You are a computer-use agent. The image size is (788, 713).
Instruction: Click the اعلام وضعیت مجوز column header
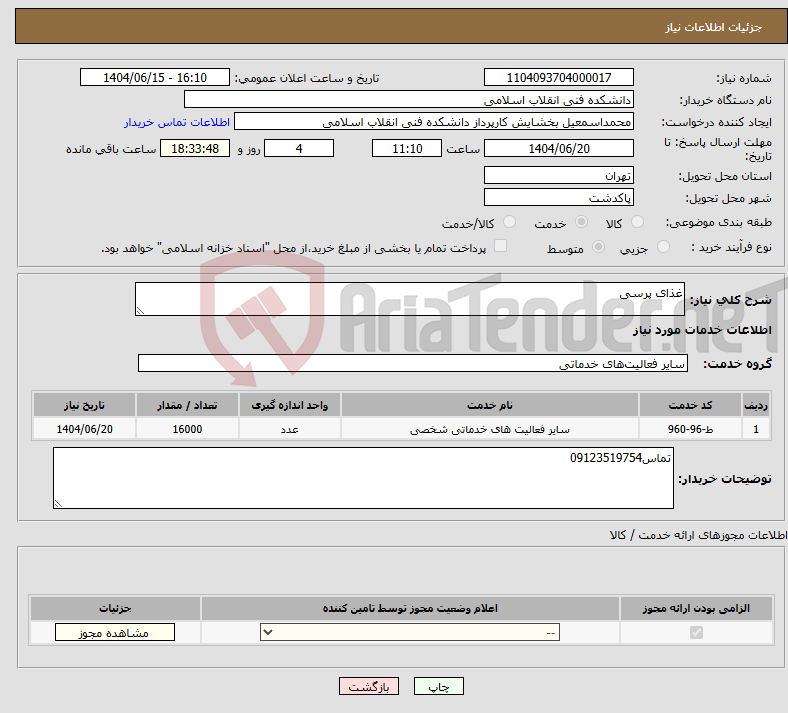410,608
